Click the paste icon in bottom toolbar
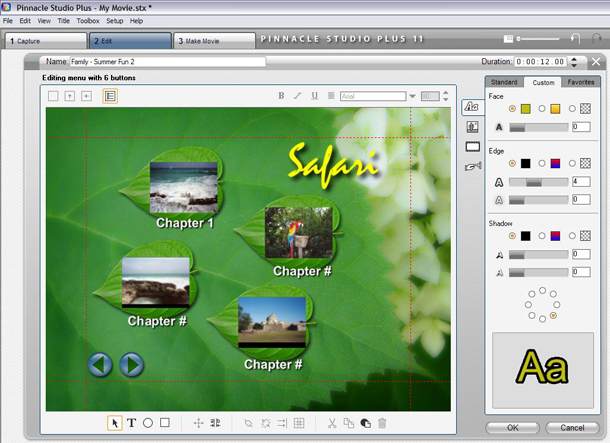This screenshot has width=610, height=443. (366, 423)
